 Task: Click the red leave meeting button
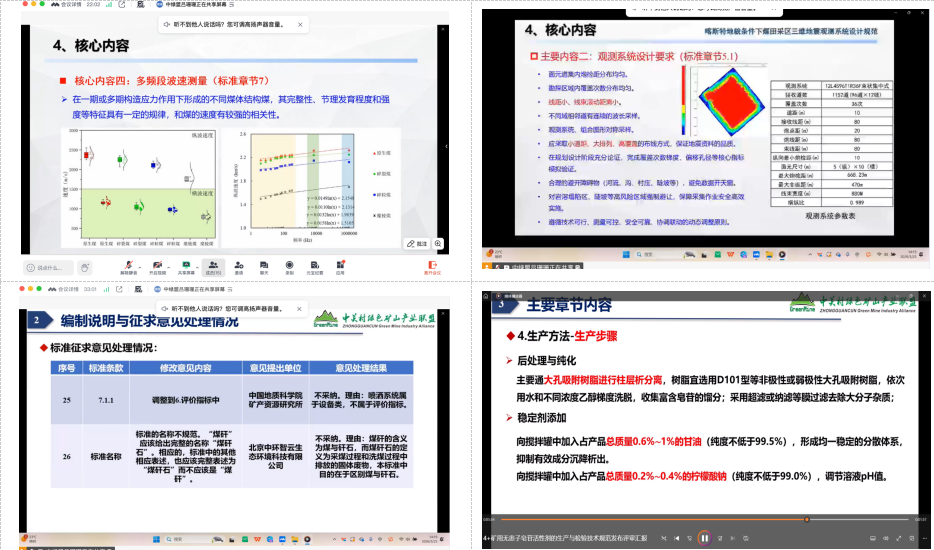pyautogui.click(x=432, y=267)
